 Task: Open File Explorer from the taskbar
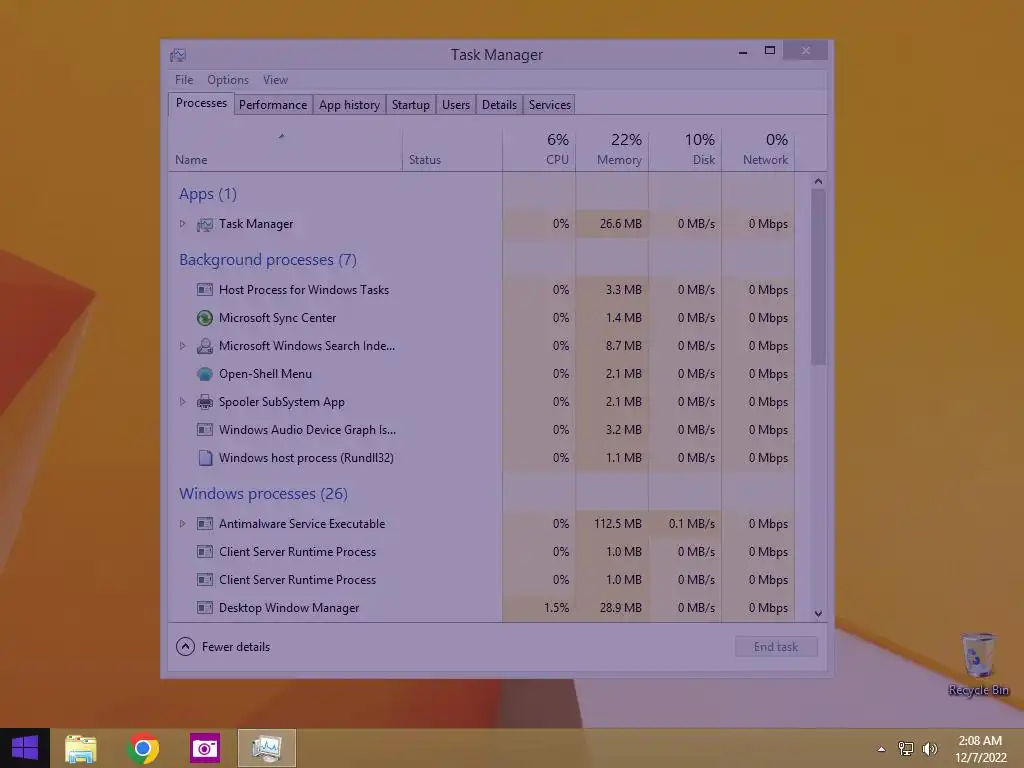pos(81,748)
